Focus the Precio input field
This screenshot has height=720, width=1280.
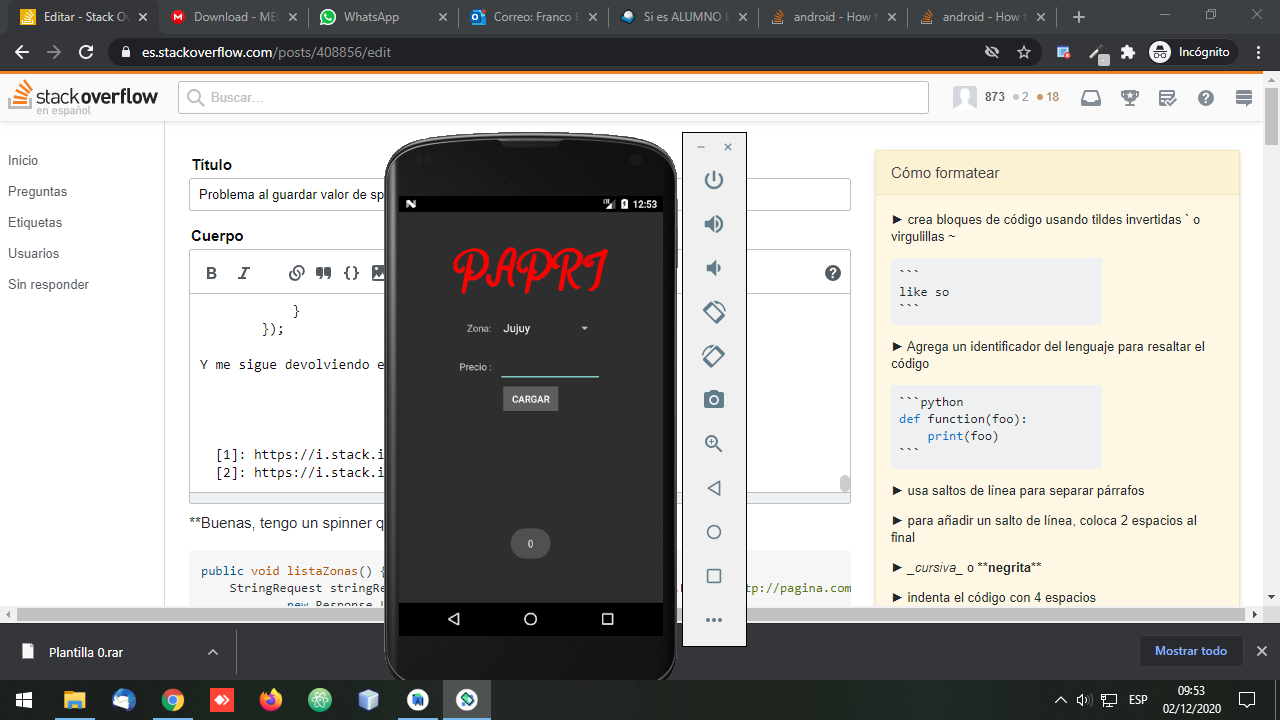pos(550,366)
